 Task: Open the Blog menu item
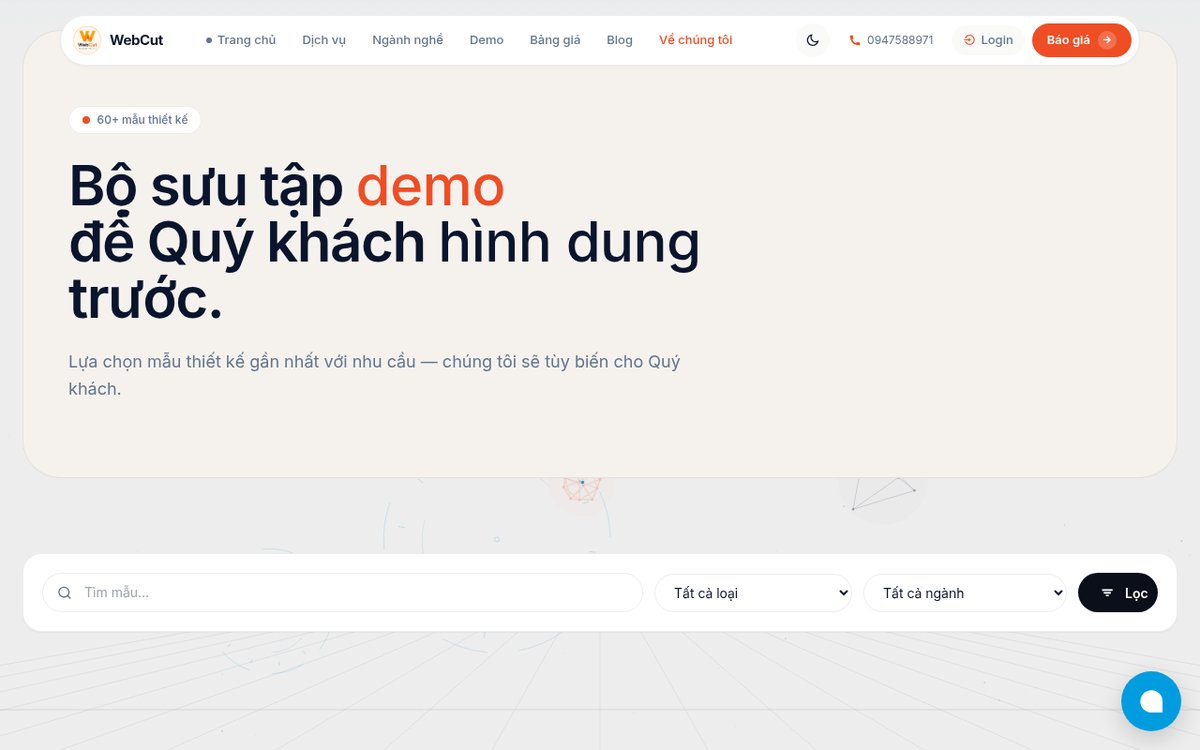click(620, 40)
